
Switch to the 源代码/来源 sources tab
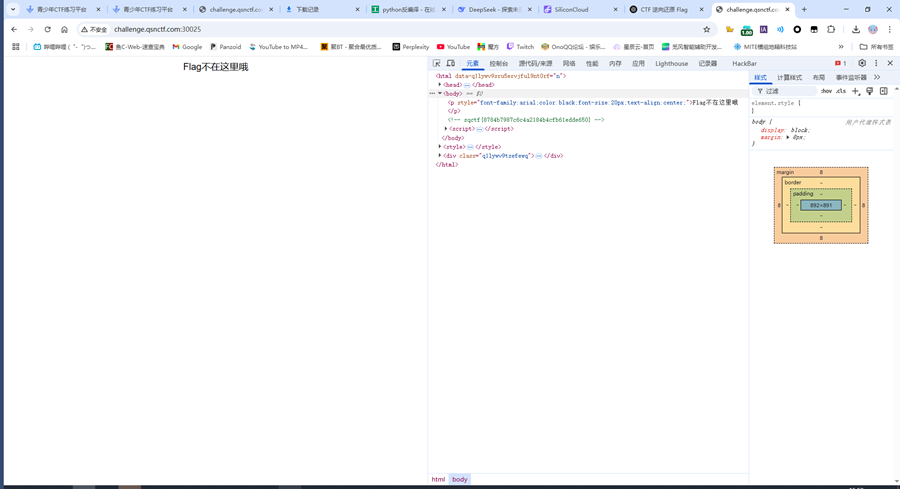[x=535, y=64]
